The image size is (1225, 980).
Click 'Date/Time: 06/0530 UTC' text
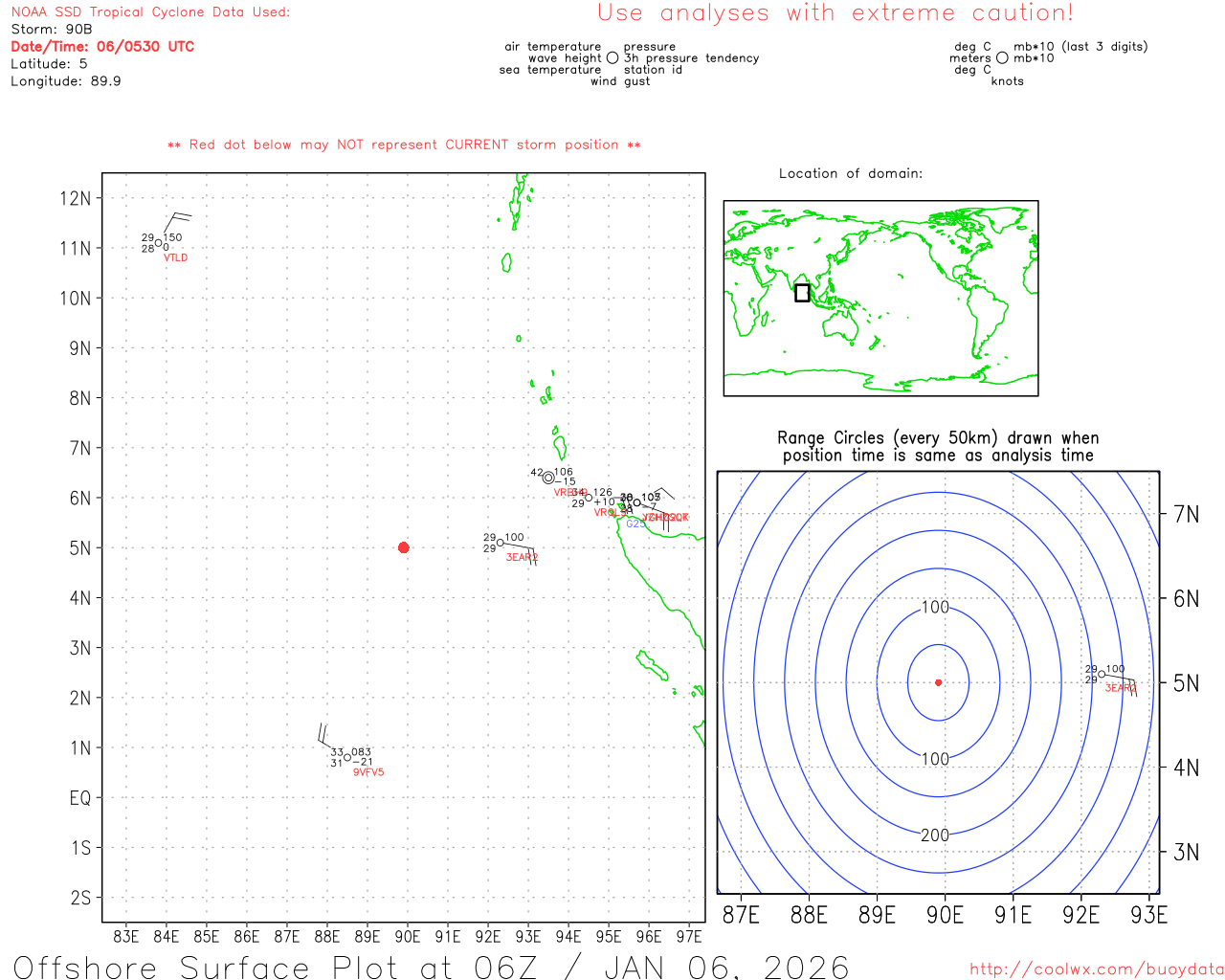[x=102, y=47]
